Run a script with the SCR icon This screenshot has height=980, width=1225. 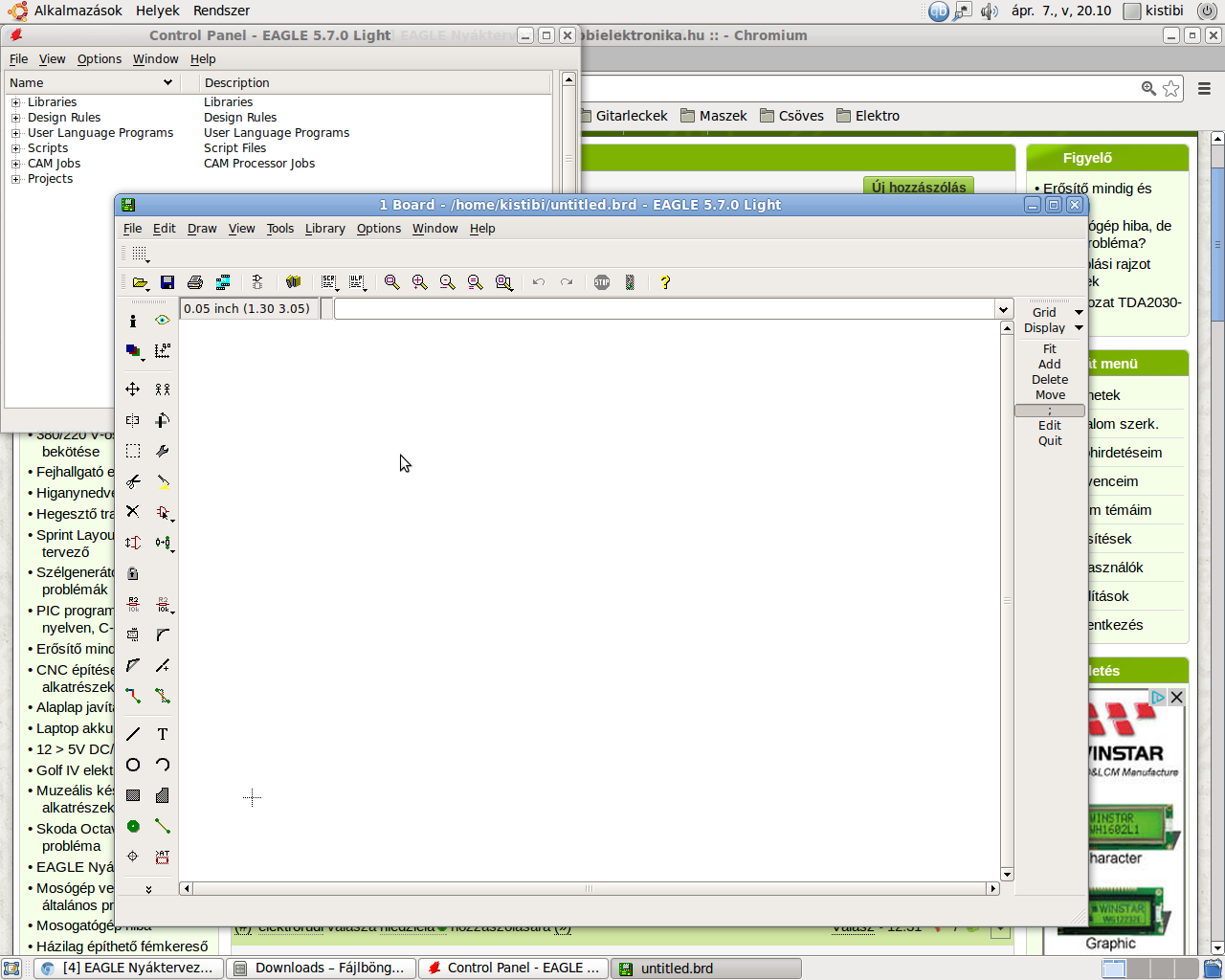(329, 282)
